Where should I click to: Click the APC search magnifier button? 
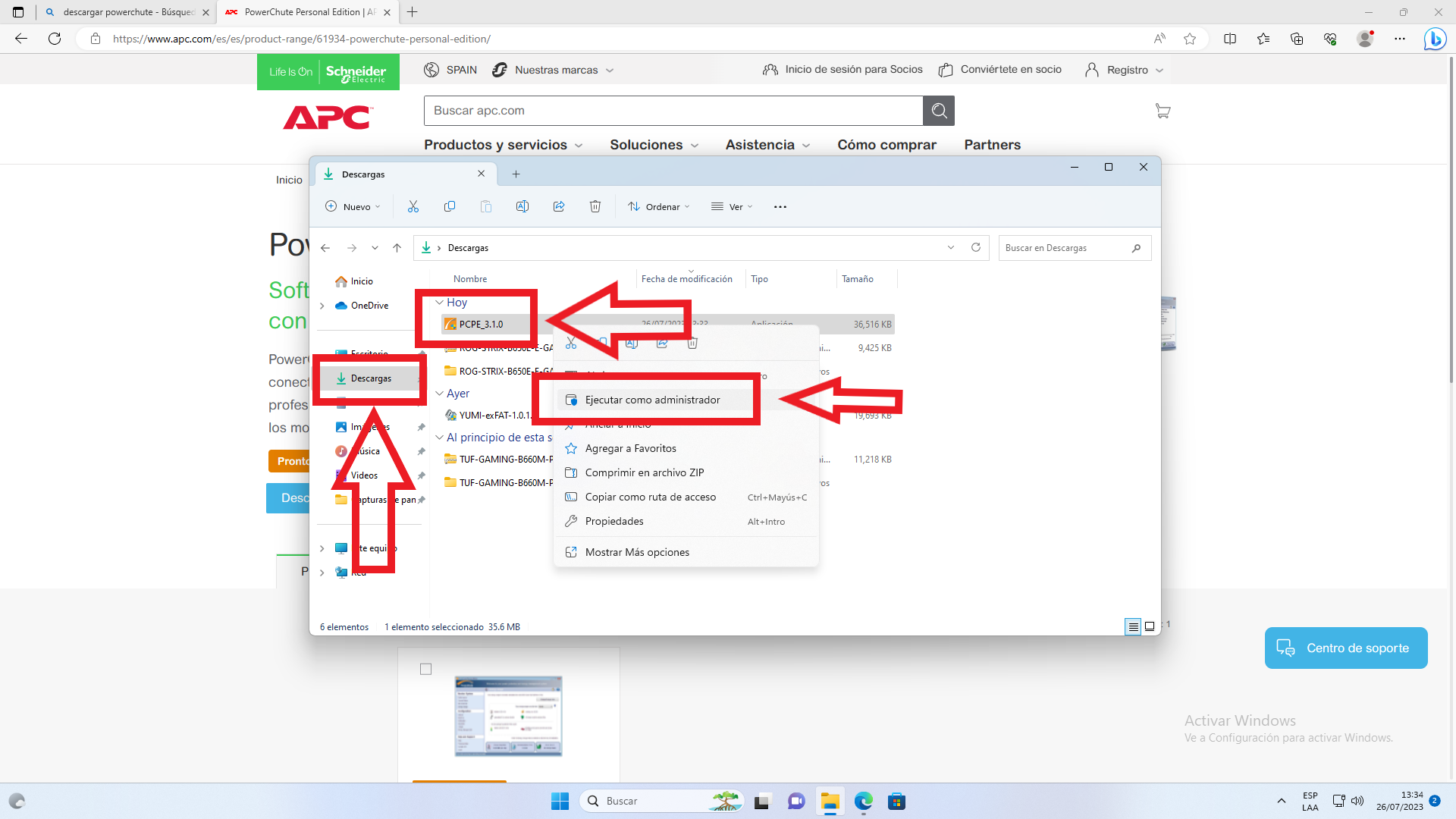coord(939,111)
